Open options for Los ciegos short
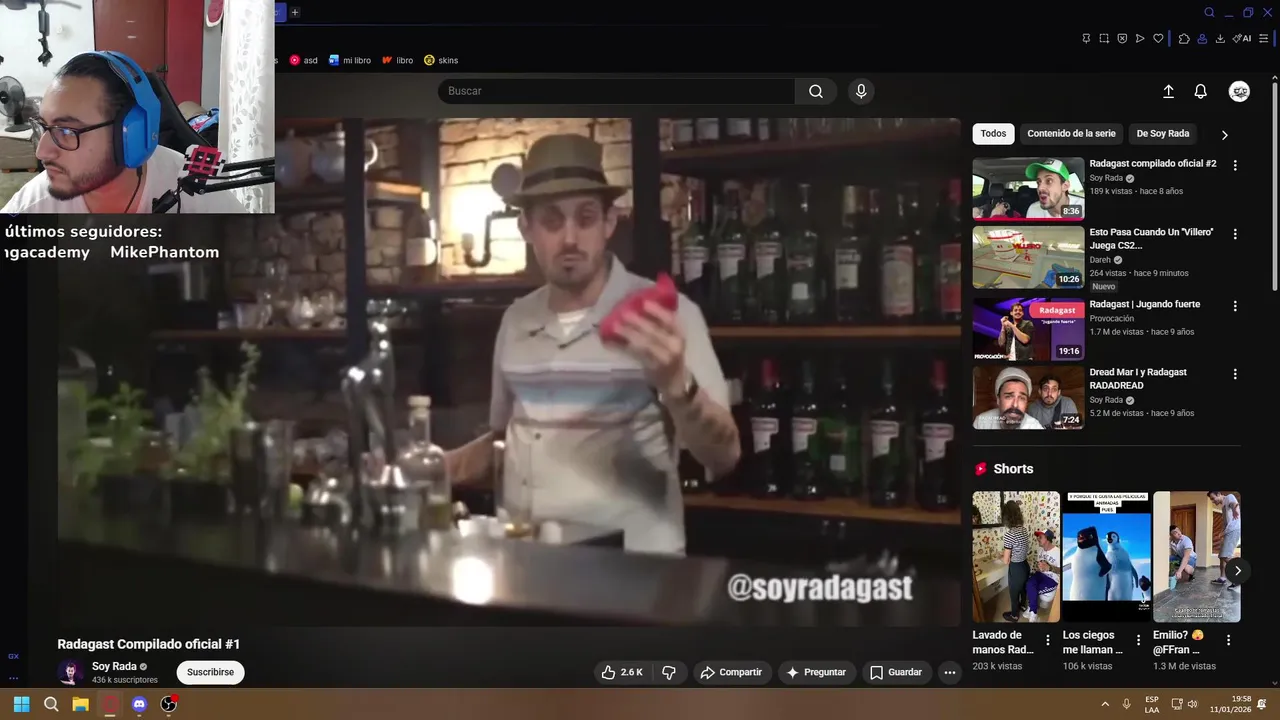Viewport: 1280px width, 720px height. pyautogui.click(x=1138, y=640)
